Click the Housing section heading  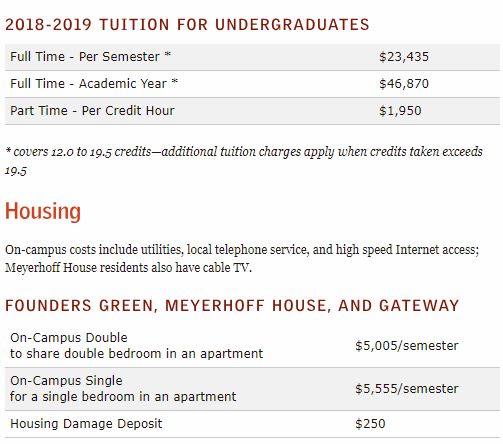[43, 211]
